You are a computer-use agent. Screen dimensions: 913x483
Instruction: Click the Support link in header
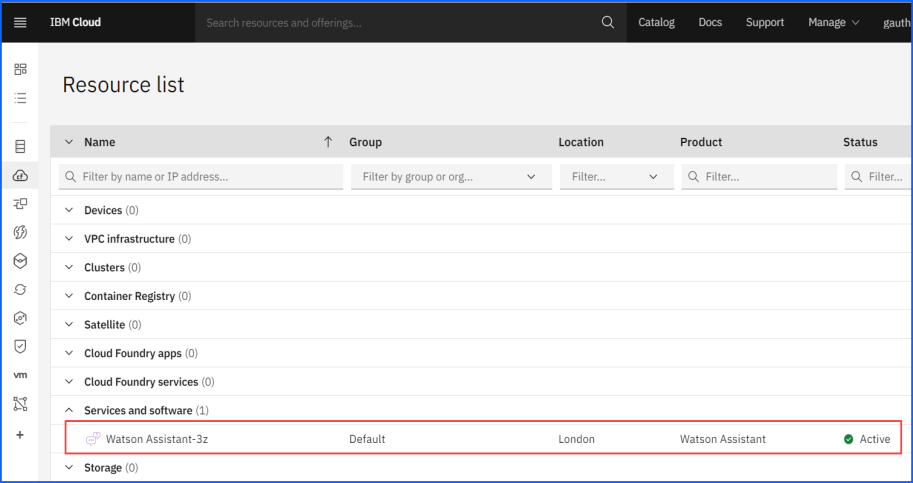pos(765,22)
